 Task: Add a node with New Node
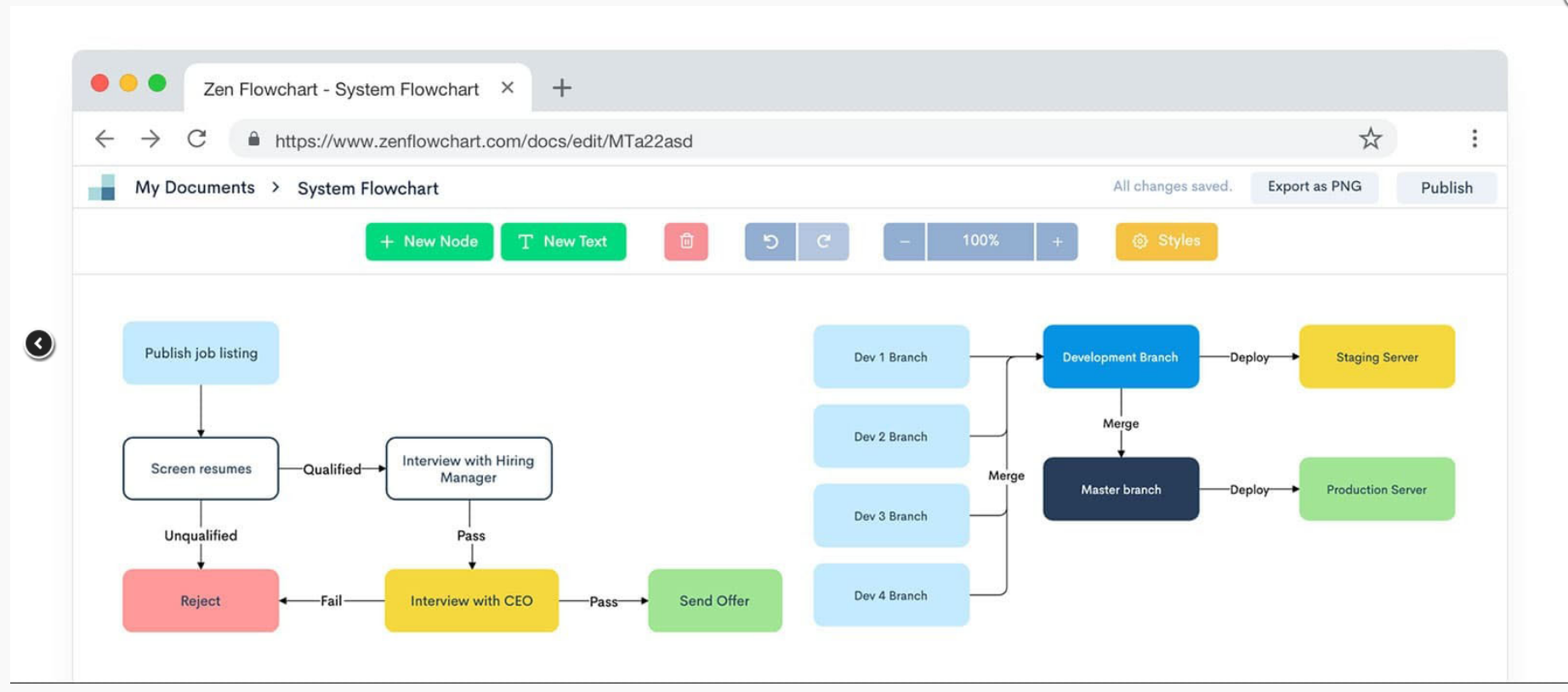tap(429, 241)
